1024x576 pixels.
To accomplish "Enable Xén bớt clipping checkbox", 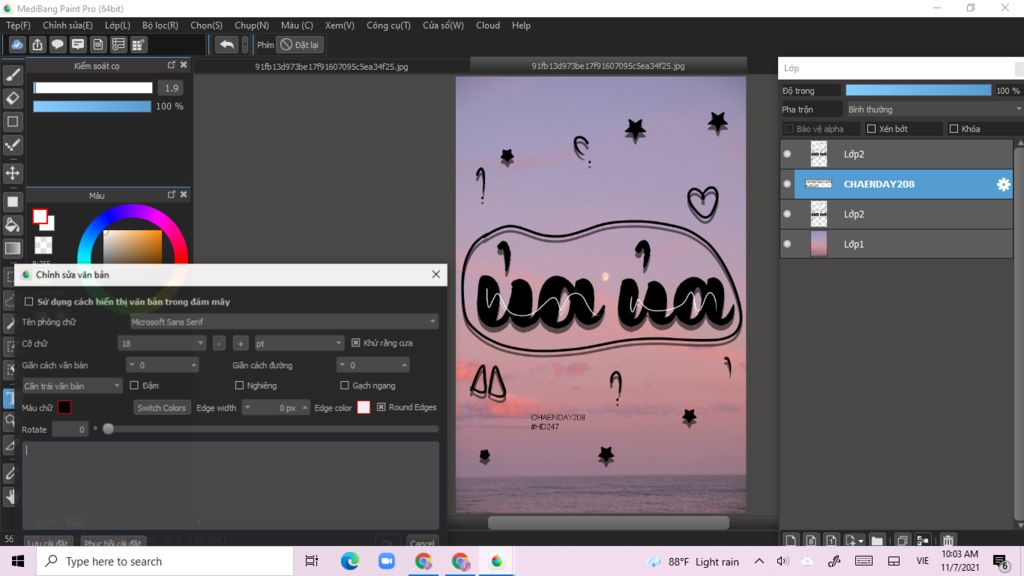I will [x=871, y=129].
